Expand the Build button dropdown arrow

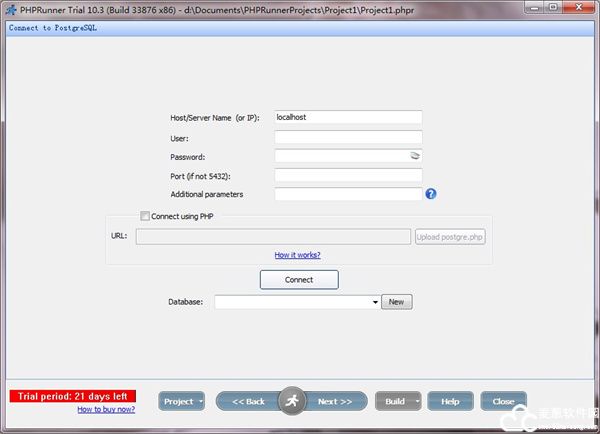[417, 401]
